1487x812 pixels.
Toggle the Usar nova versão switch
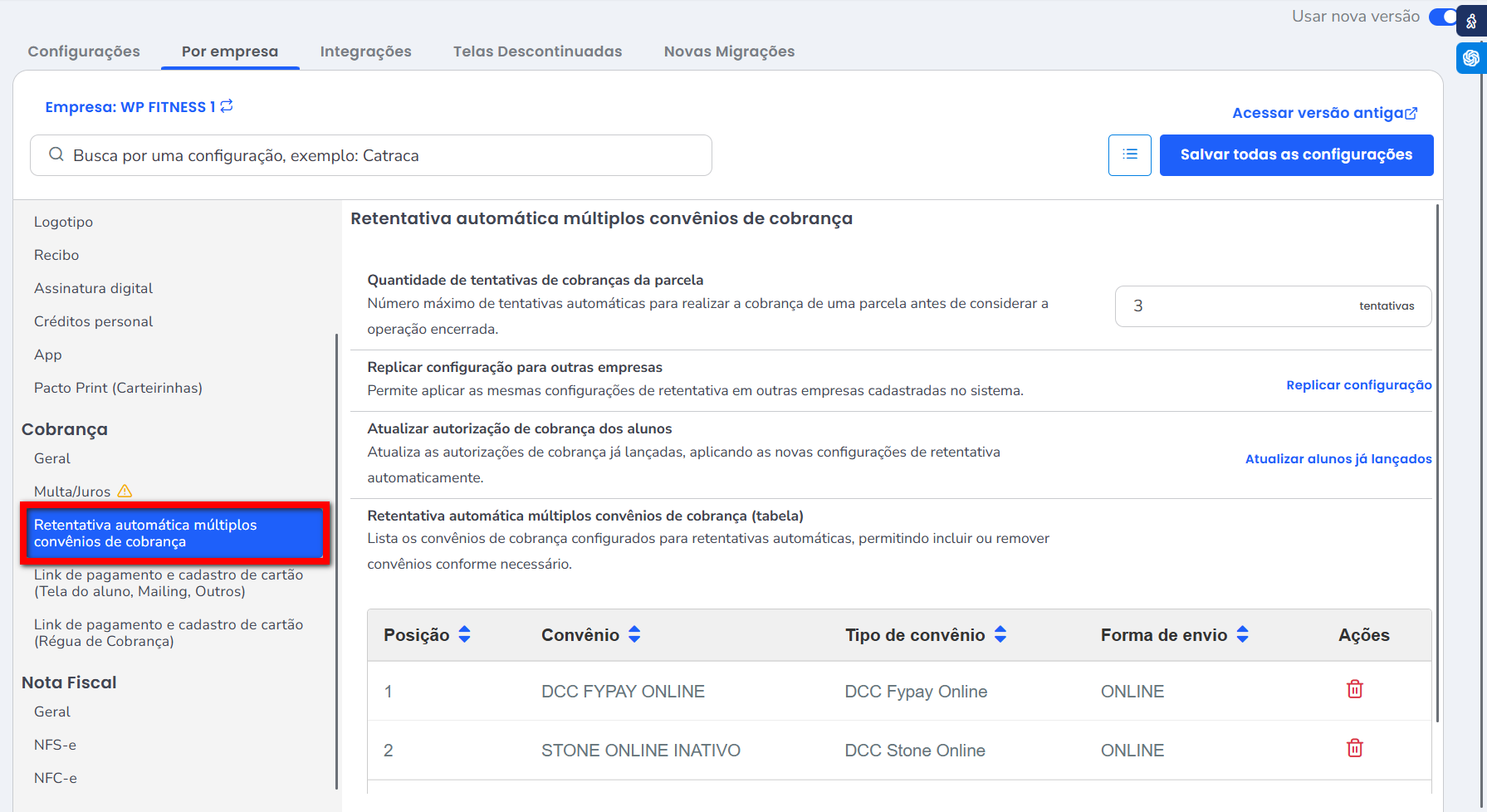[x=1443, y=17]
